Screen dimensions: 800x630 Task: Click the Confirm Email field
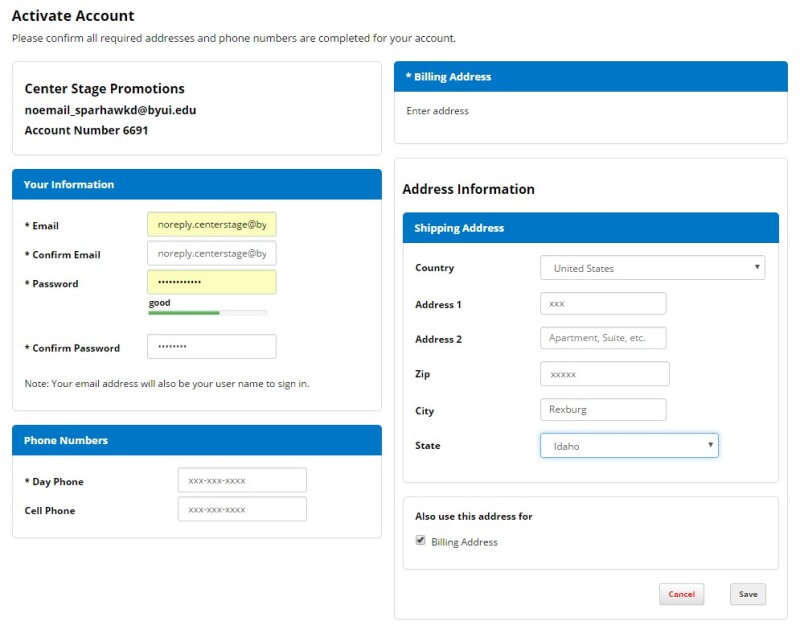[211, 254]
